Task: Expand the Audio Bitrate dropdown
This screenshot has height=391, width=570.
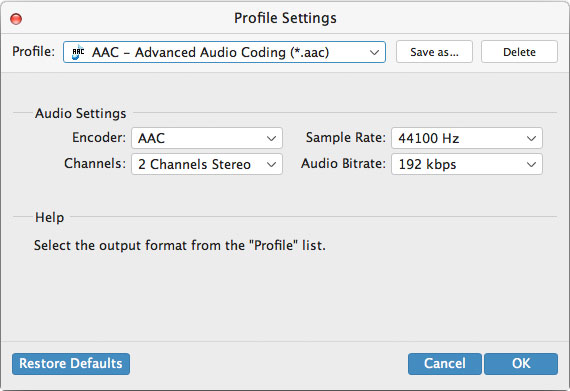Action: tap(467, 164)
